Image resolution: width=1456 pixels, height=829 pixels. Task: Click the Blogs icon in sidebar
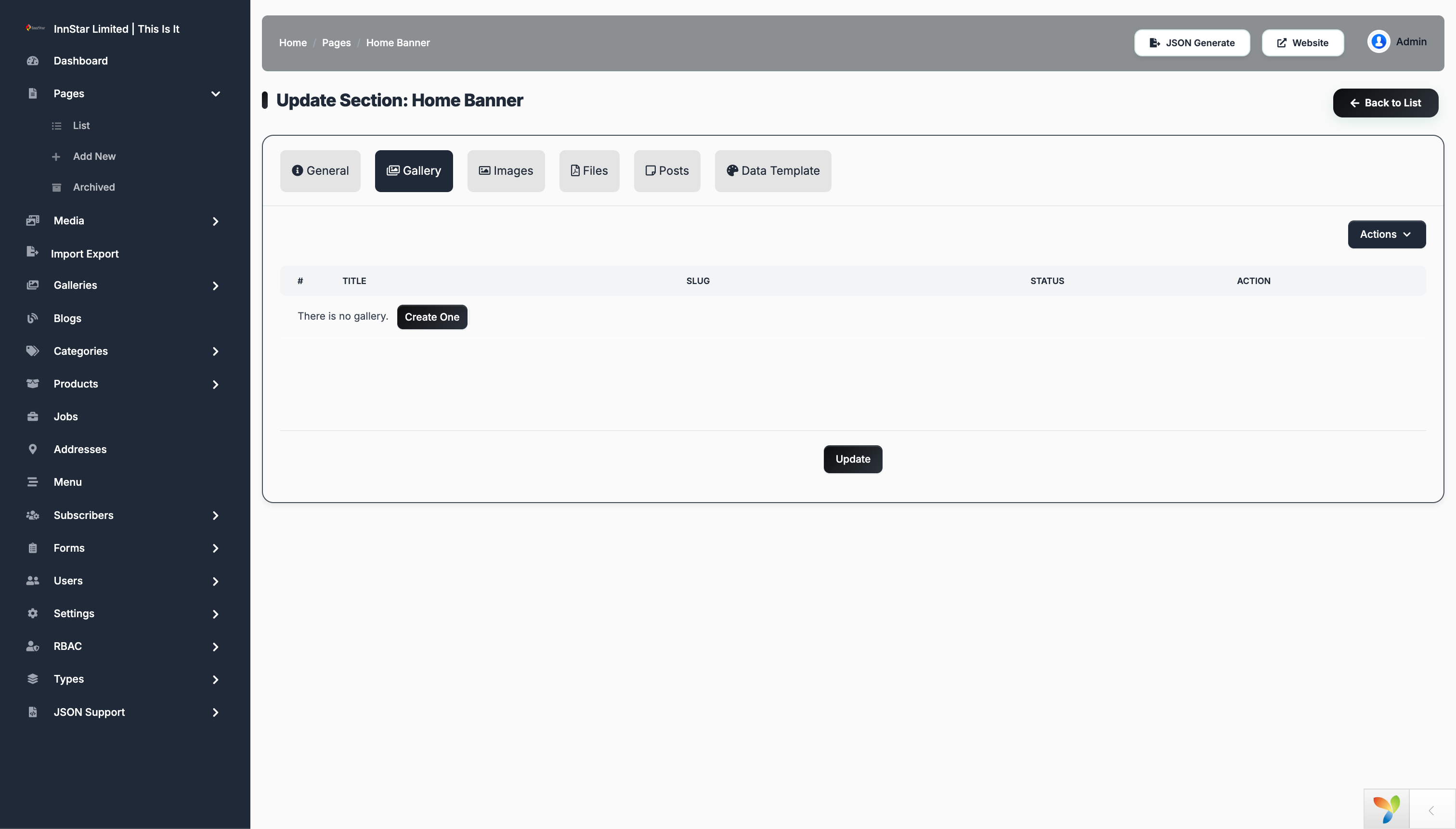pos(32,318)
